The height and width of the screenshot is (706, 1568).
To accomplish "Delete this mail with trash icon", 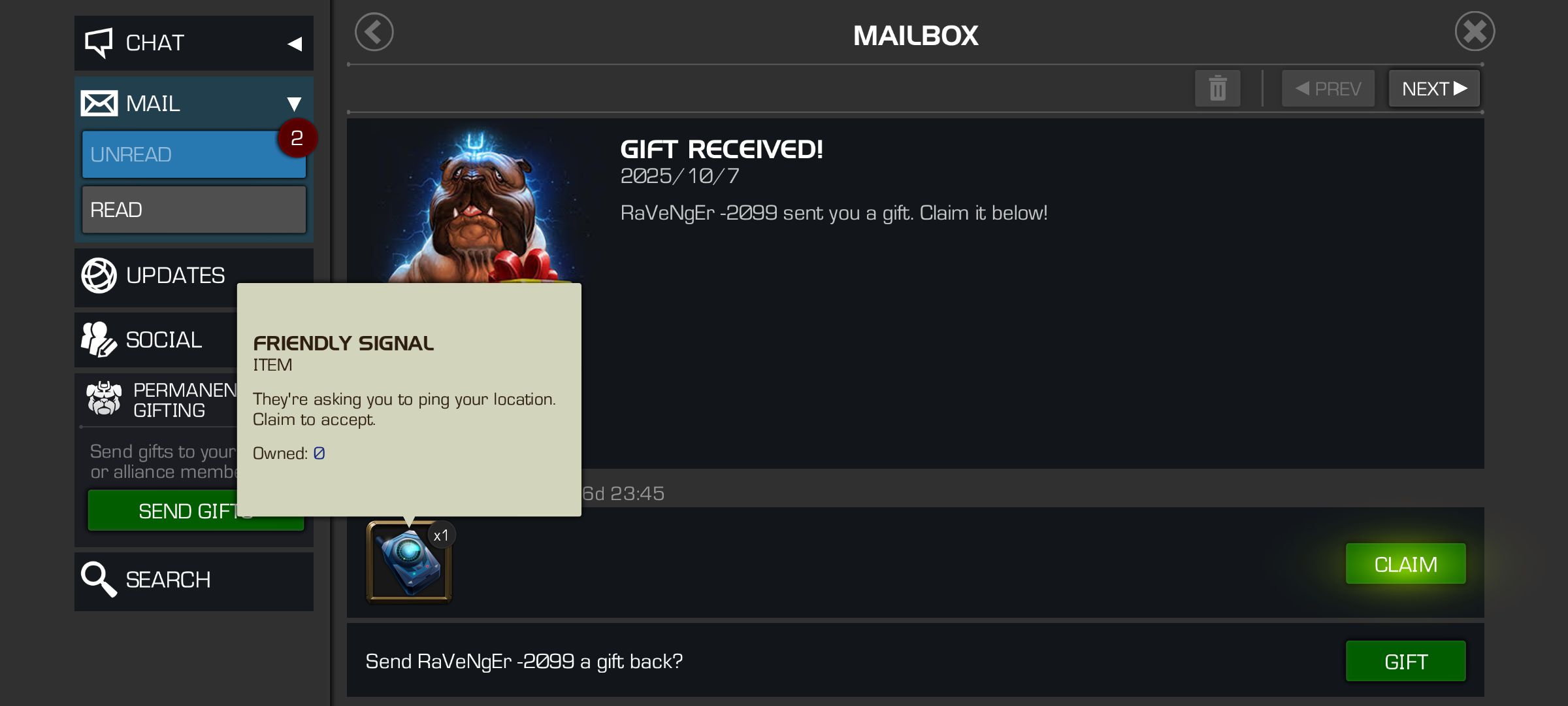I will click(x=1218, y=88).
